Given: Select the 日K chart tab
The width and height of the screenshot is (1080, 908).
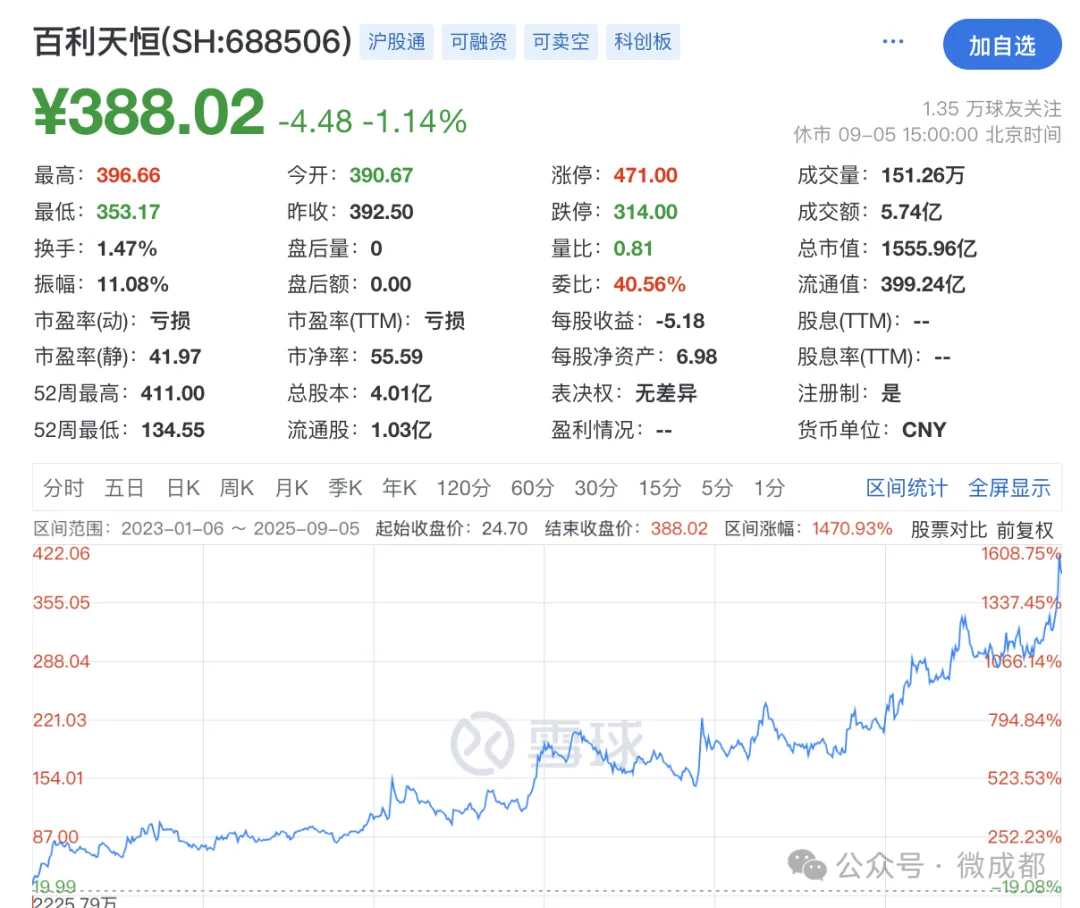Looking at the screenshot, I should pos(183,488).
